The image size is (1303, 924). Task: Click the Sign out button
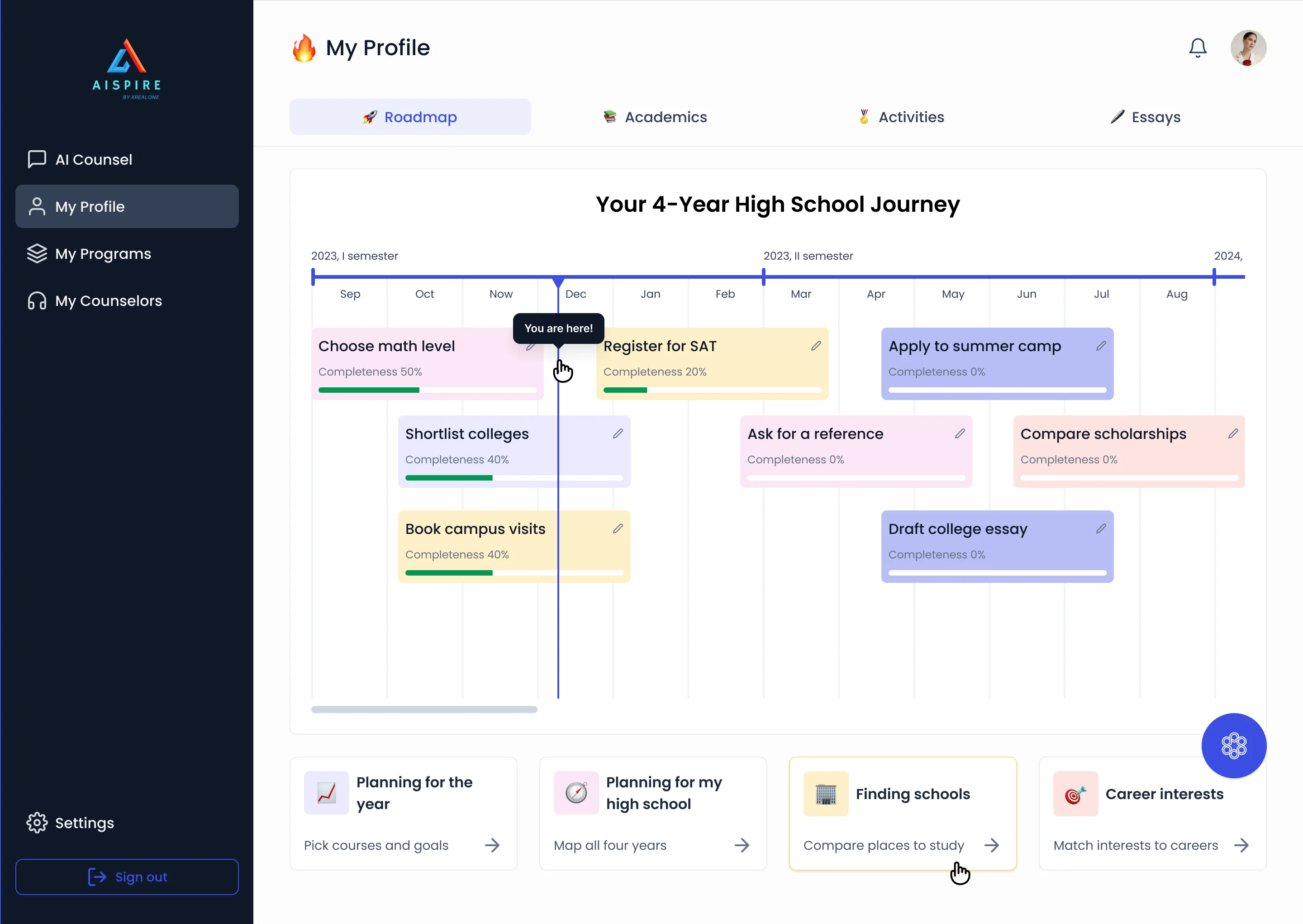pyautogui.click(x=127, y=877)
